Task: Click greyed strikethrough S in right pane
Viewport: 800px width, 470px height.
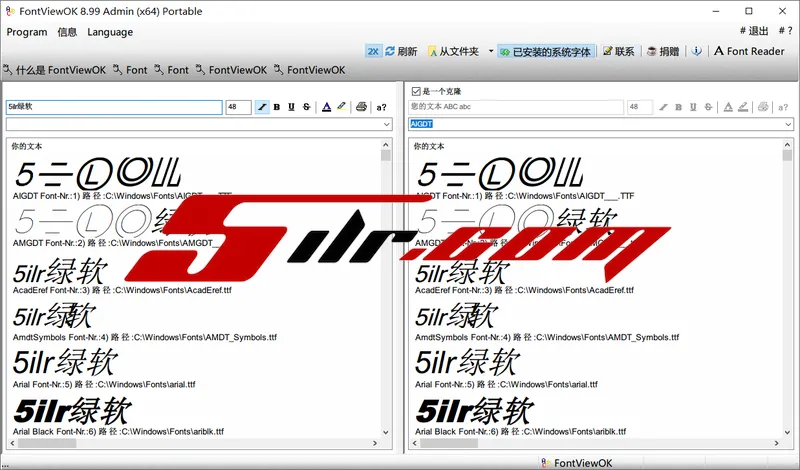Action: (708, 107)
